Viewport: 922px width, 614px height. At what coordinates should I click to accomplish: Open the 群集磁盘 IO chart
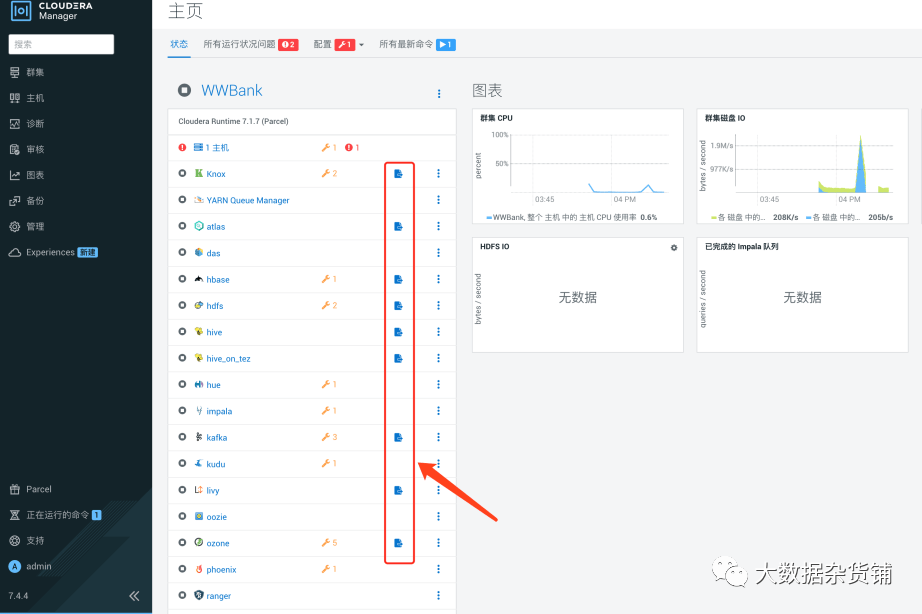click(x=802, y=166)
